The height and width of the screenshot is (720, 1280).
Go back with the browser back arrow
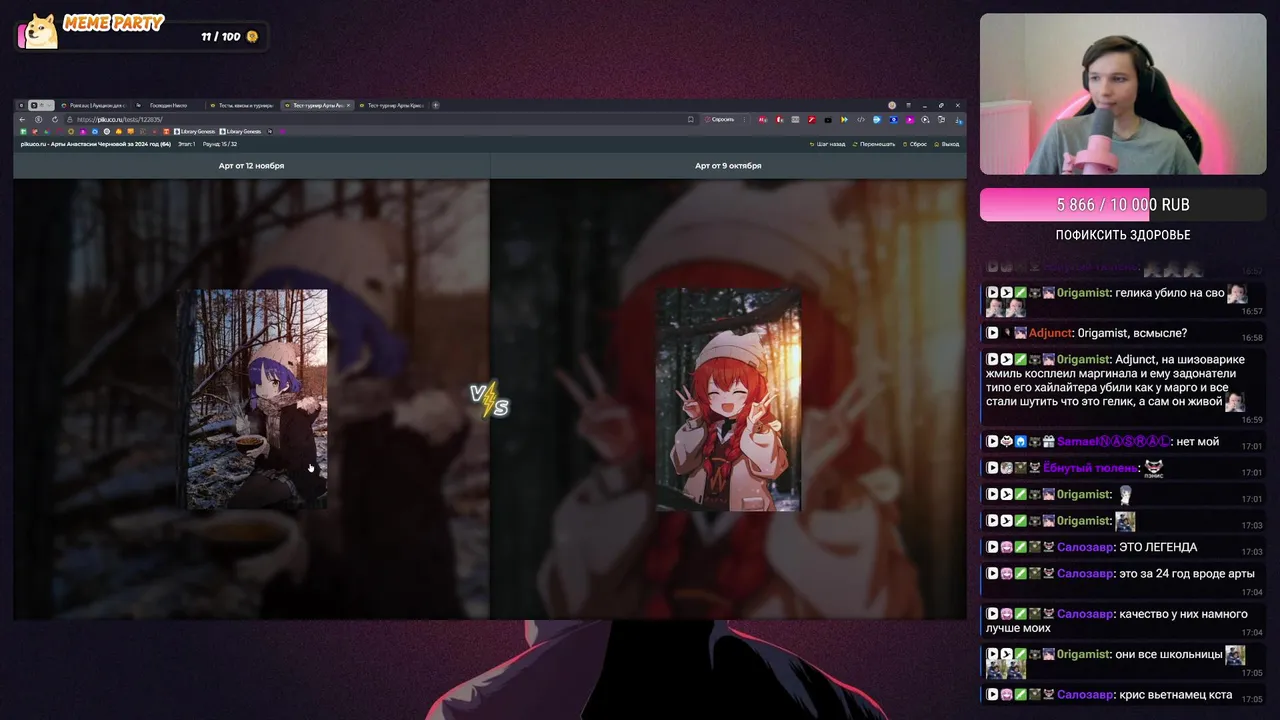coord(22,119)
